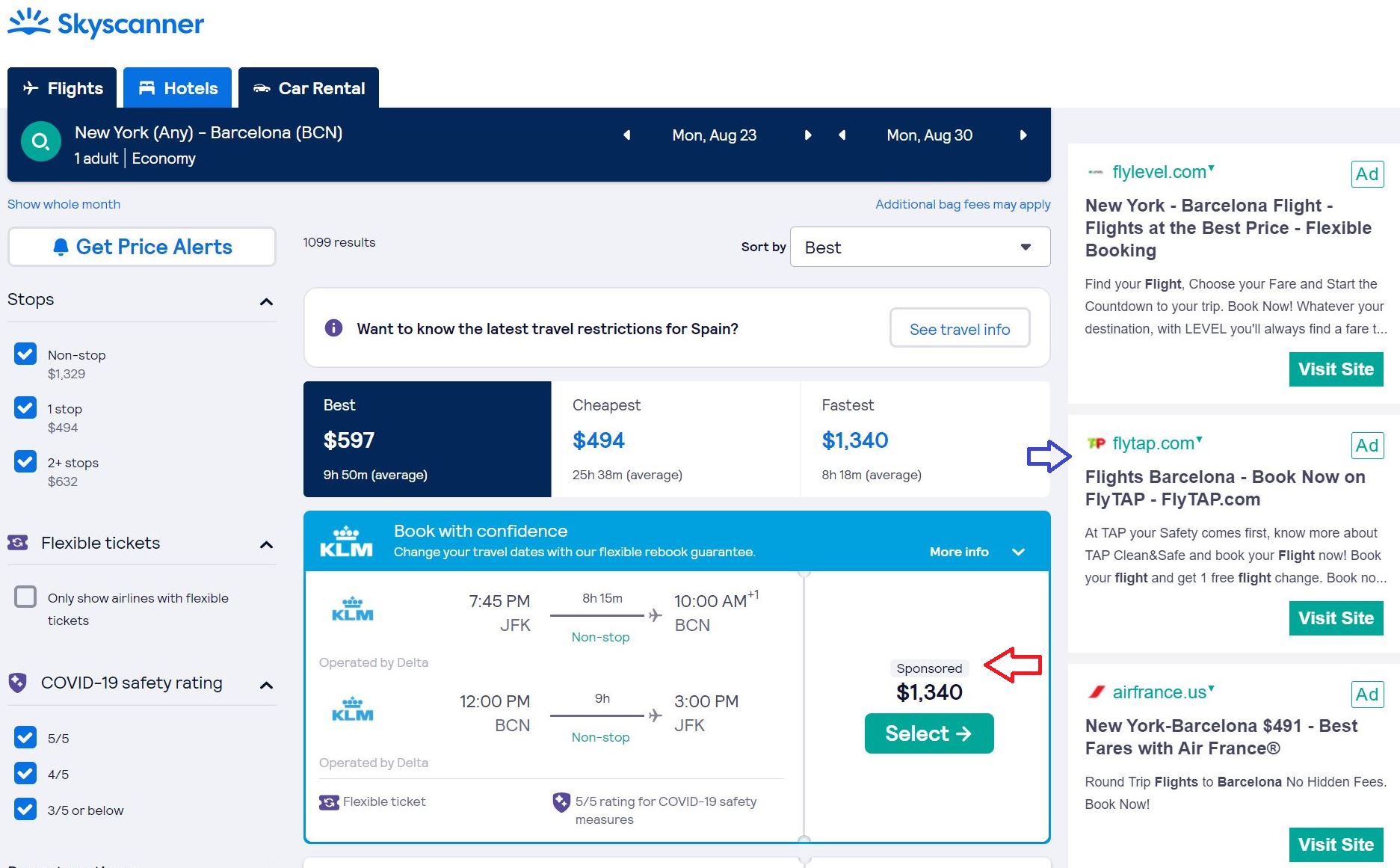Click the flytap.com TAP logo icon
The width and height of the screenshot is (1400, 868).
(1096, 443)
